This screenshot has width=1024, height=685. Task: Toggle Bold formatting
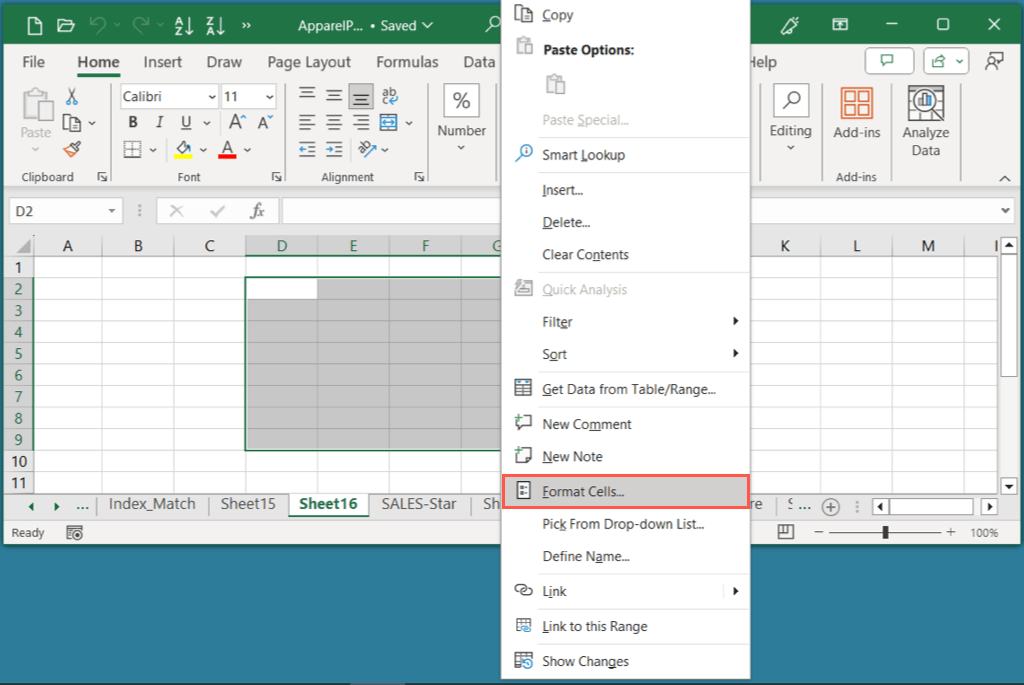coord(132,123)
